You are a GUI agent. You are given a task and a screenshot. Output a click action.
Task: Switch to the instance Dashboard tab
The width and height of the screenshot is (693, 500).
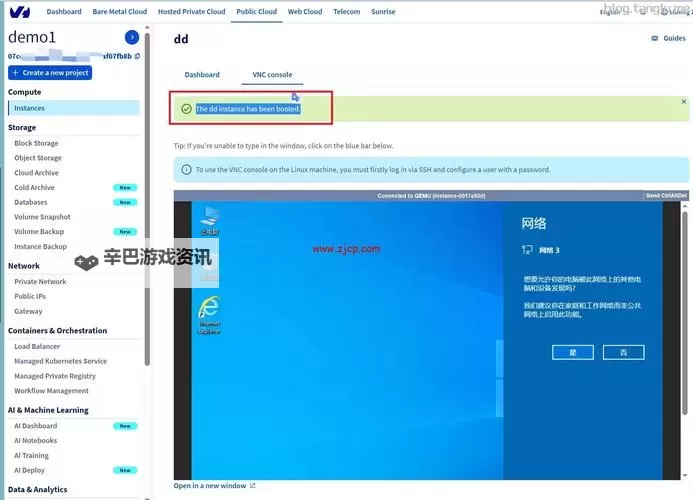point(202,75)
